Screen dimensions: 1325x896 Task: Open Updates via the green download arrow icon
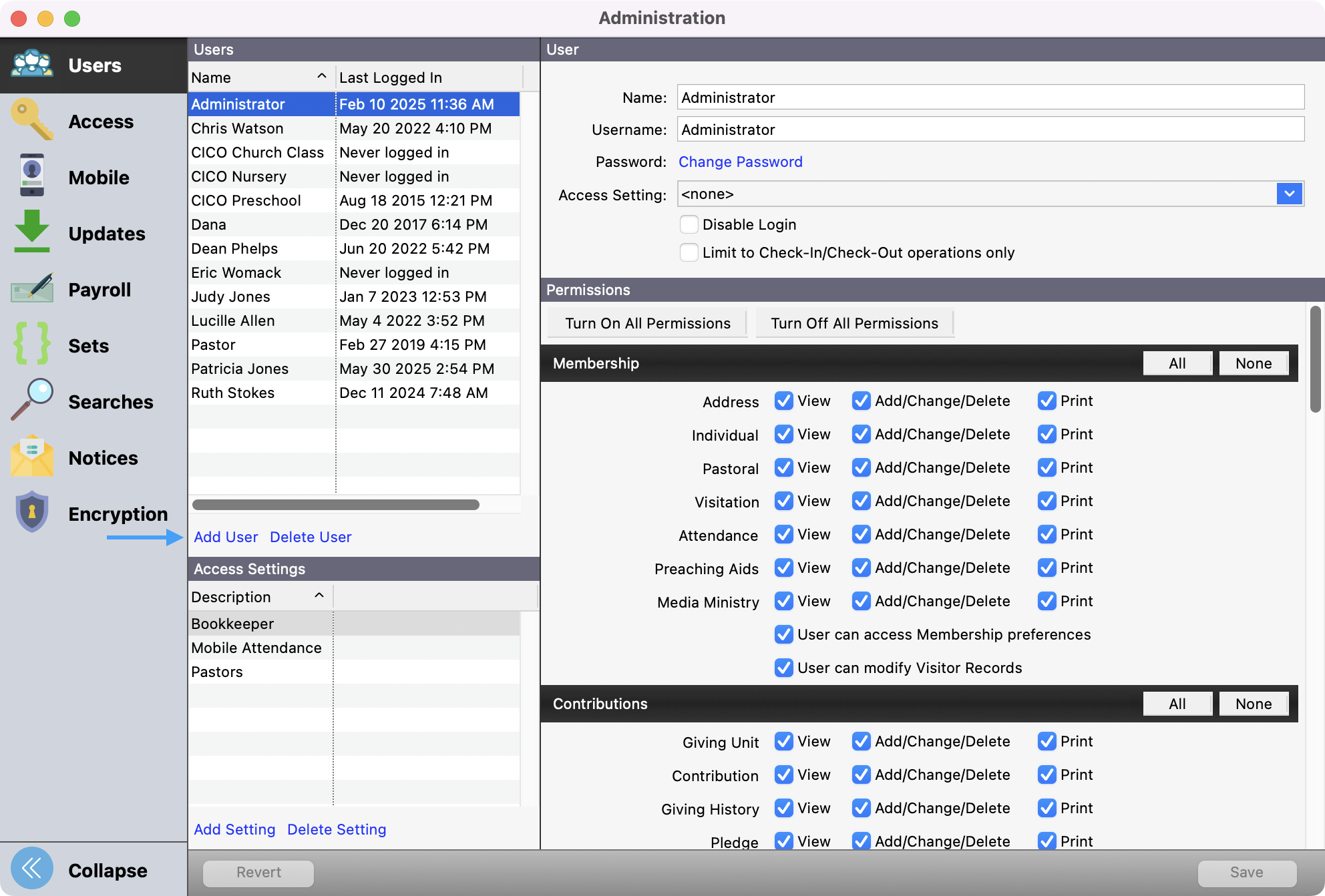pyautogui.click(x=31, y=232)
